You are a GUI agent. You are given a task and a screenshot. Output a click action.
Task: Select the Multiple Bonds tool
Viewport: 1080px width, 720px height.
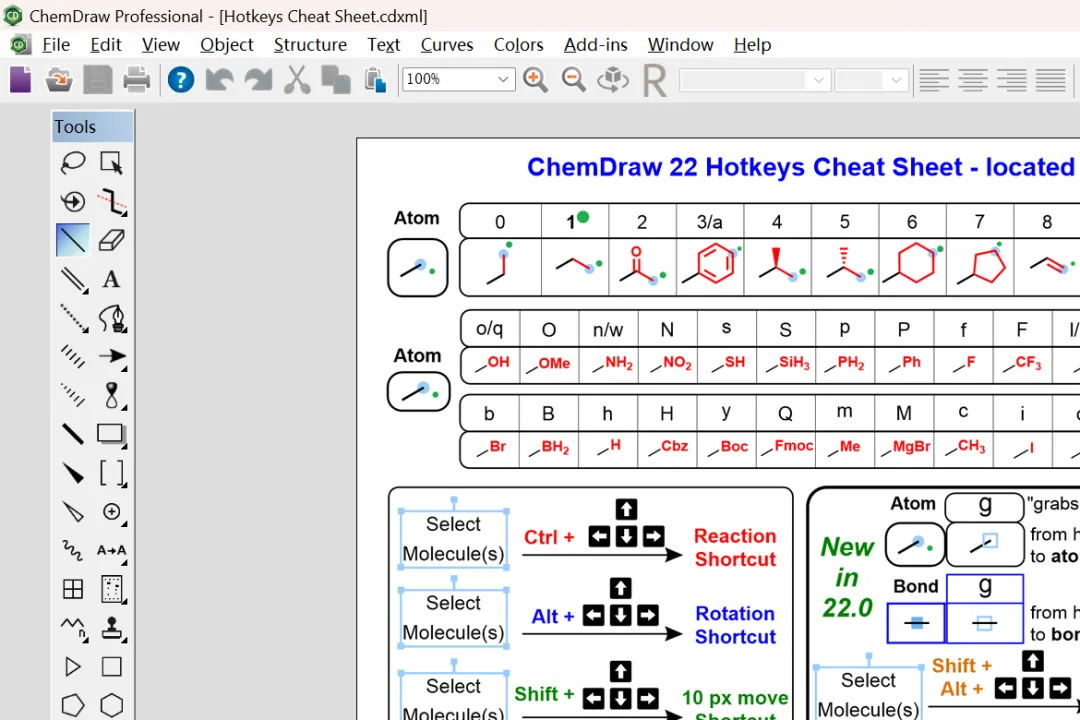(73, 279)
